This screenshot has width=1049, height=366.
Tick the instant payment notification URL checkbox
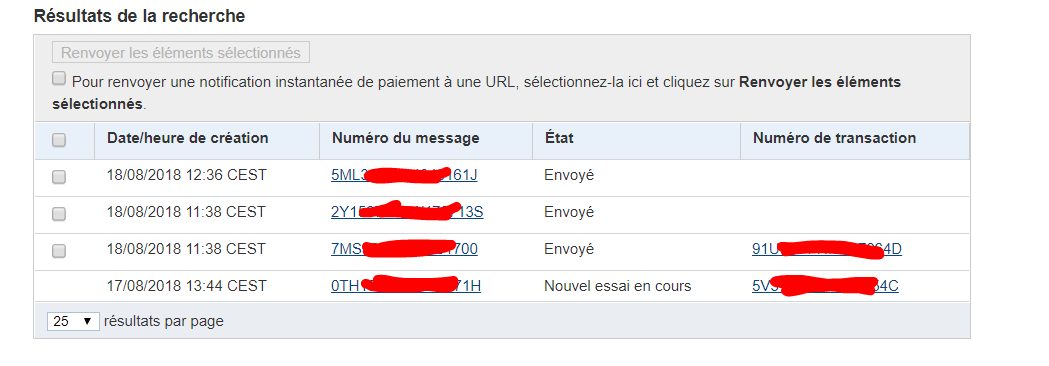click(59, 79)
